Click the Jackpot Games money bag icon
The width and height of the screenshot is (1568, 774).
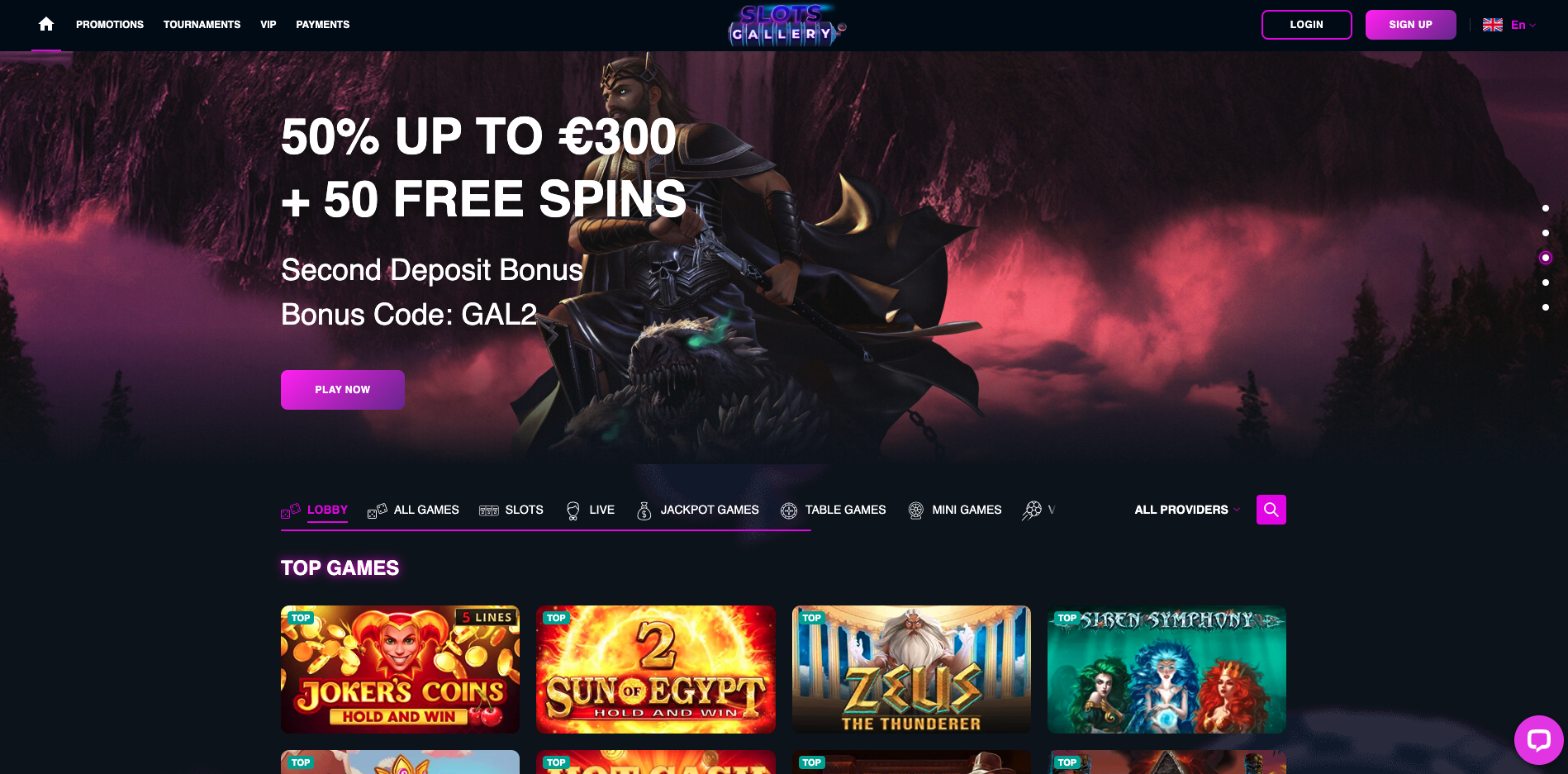point(644,510)
